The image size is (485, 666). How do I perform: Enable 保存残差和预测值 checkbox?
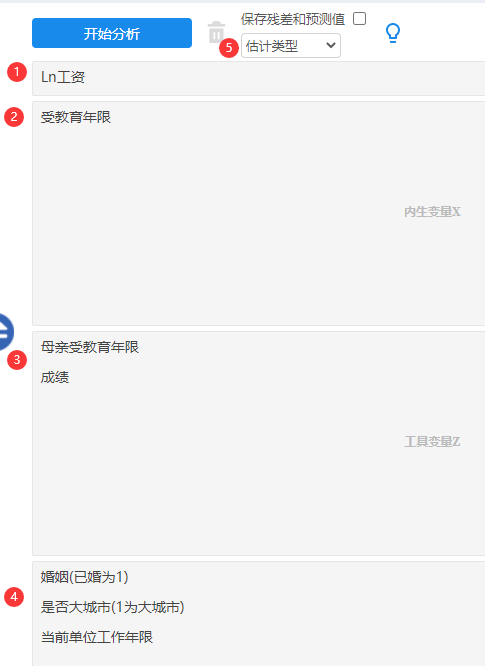tap(359, 19)
